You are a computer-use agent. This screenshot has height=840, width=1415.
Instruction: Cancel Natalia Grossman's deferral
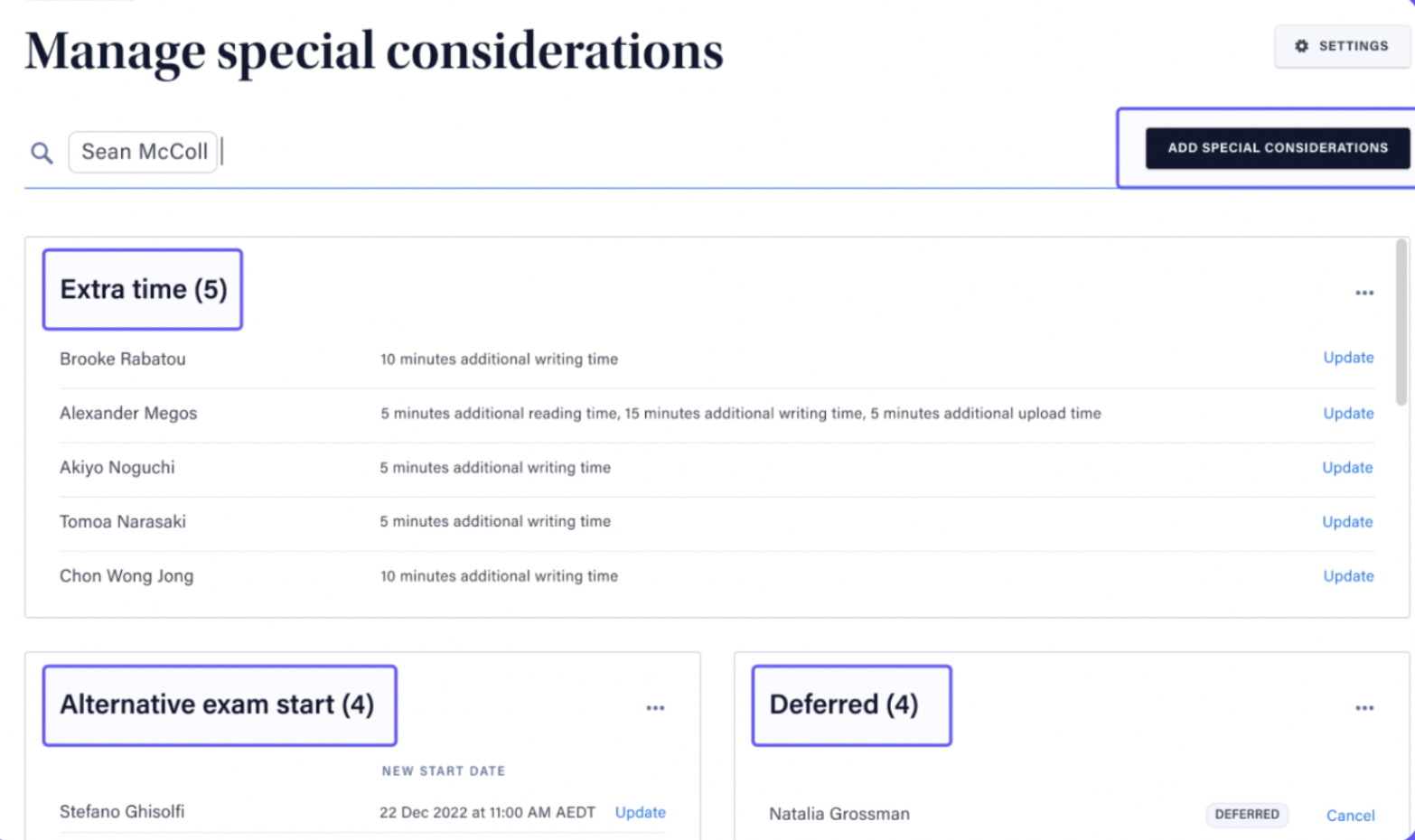click(x=1350, y=815)
